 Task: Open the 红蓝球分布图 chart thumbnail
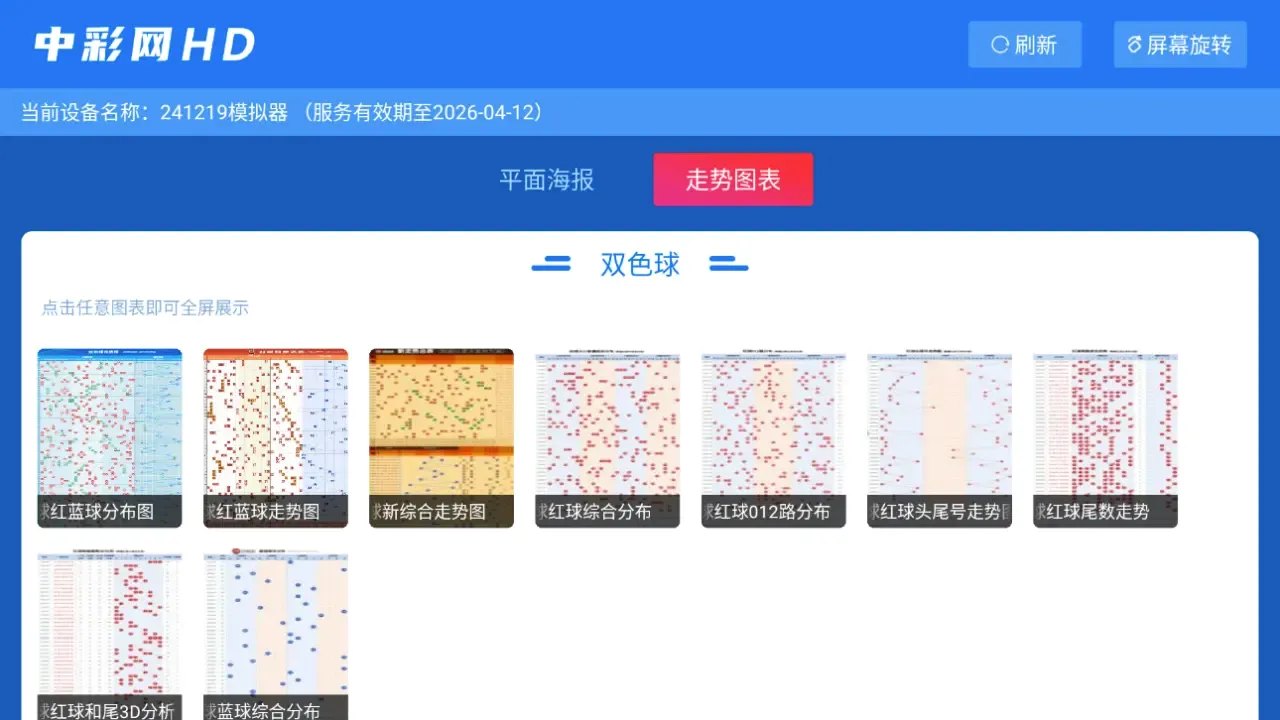pos(110,438)
